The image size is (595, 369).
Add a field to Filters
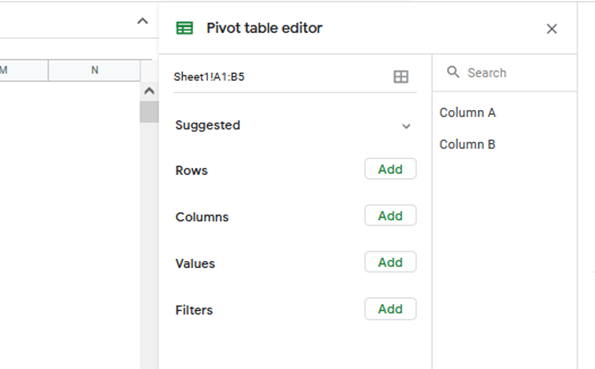point(390,309)
